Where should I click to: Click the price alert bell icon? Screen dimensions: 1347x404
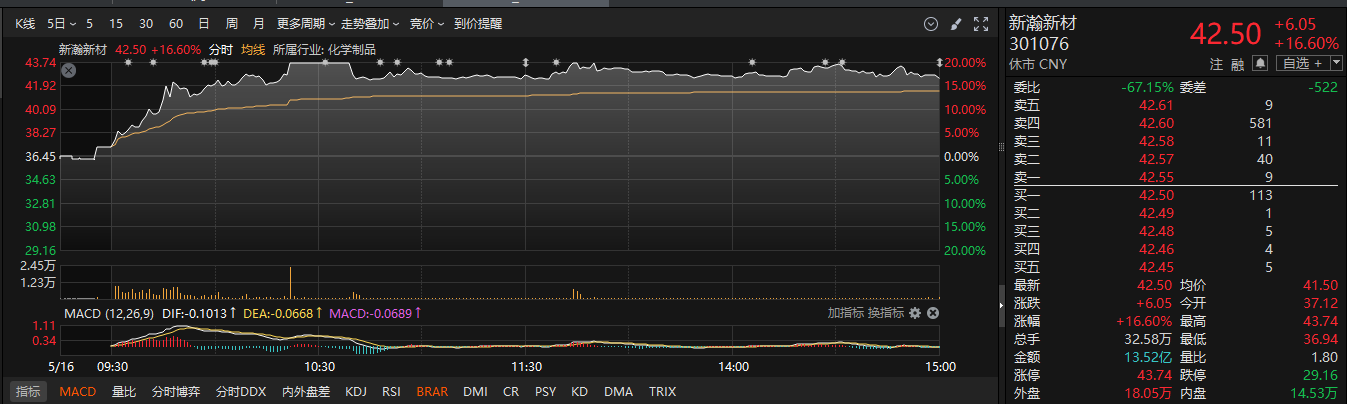1261,63
